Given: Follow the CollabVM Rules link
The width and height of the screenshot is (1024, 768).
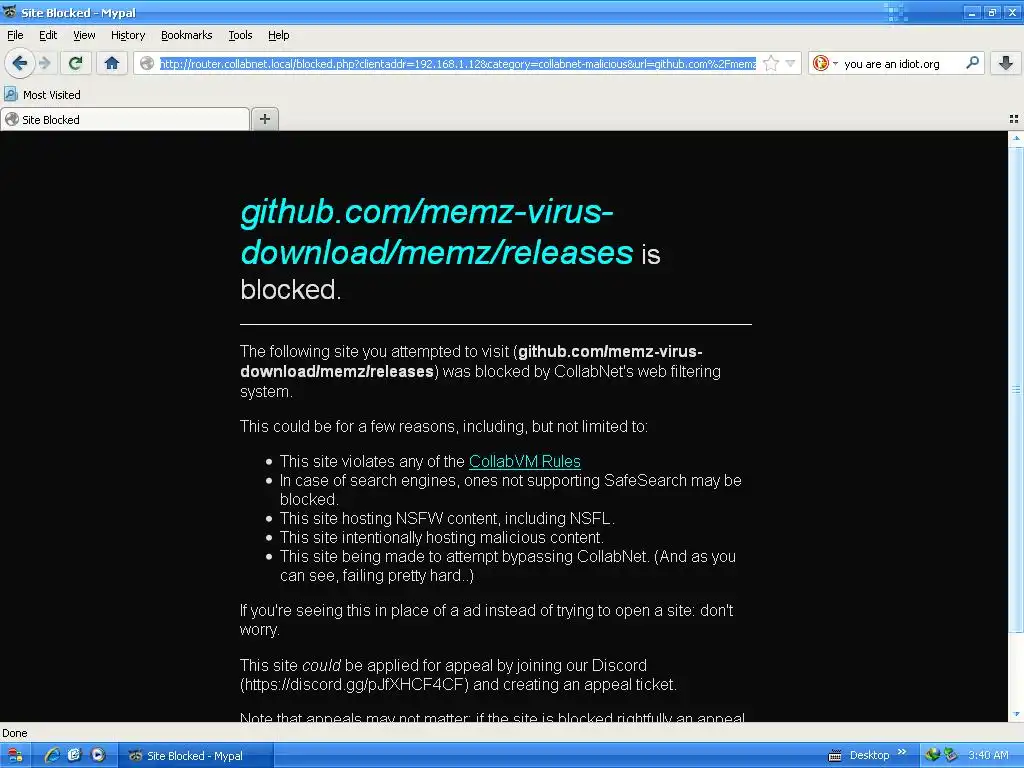Looking at the screenshot, I should (x=524, y=461).
